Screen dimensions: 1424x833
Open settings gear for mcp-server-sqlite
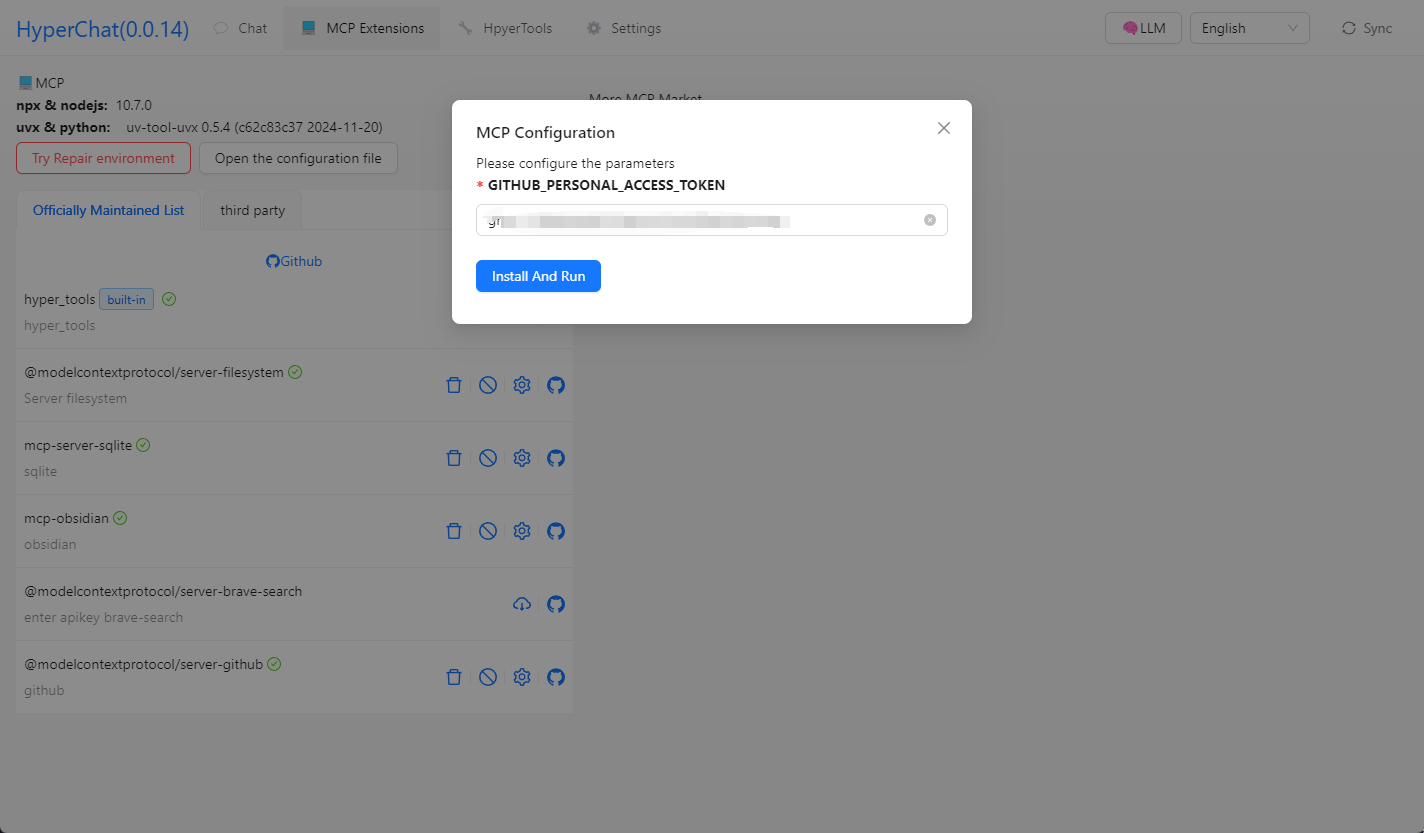[x=522, y=458]
